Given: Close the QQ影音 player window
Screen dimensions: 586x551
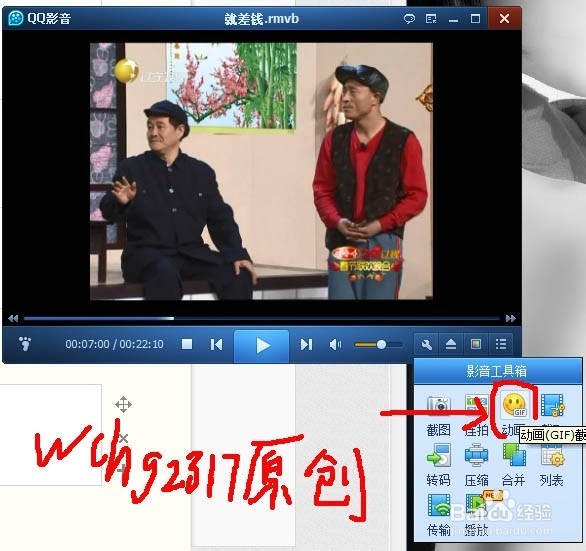Looking at the screenshot, I should pyautogui.click(x=504, y=18).
